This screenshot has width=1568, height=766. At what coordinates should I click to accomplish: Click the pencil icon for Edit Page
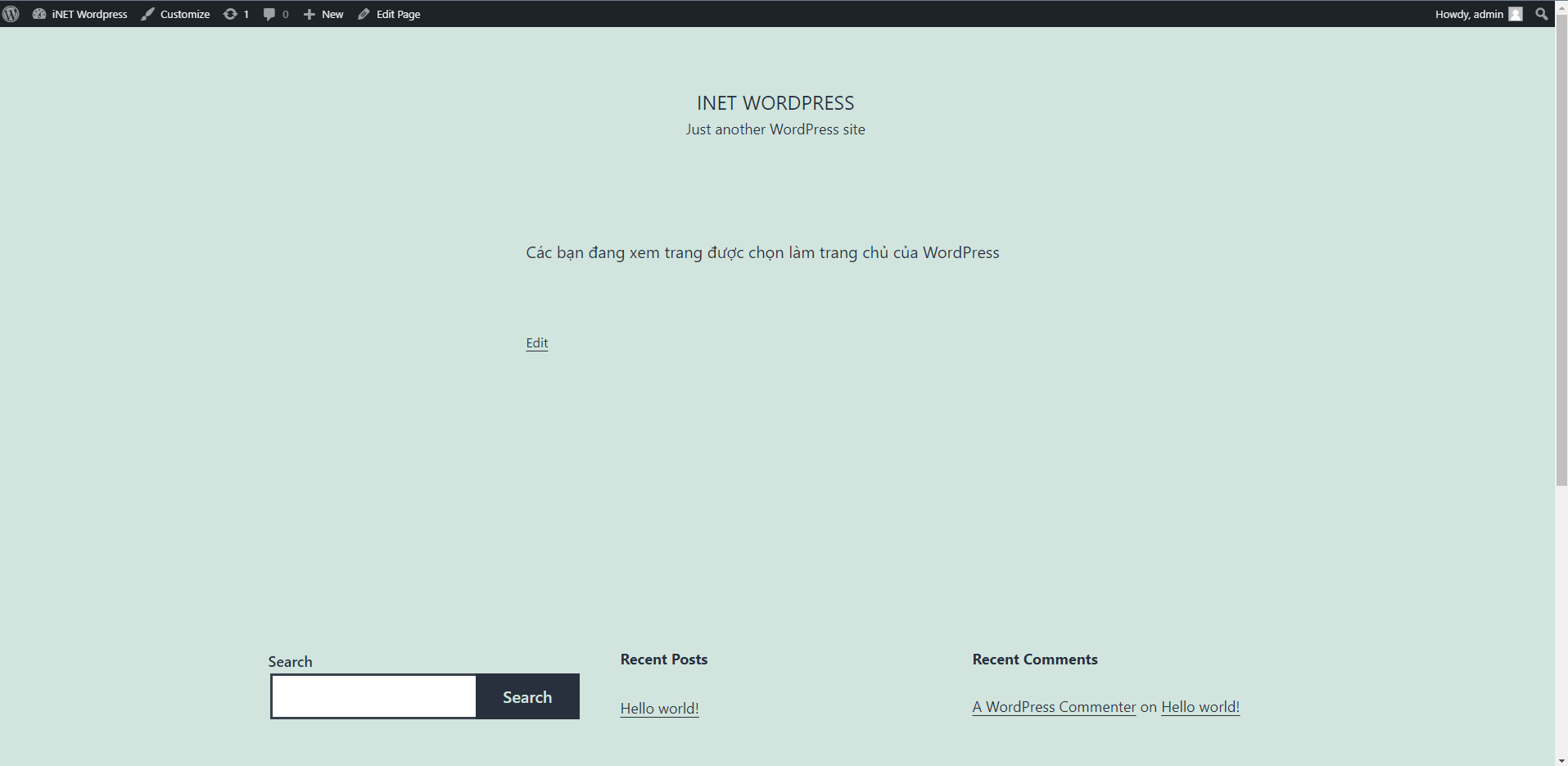tap(364, 14)
